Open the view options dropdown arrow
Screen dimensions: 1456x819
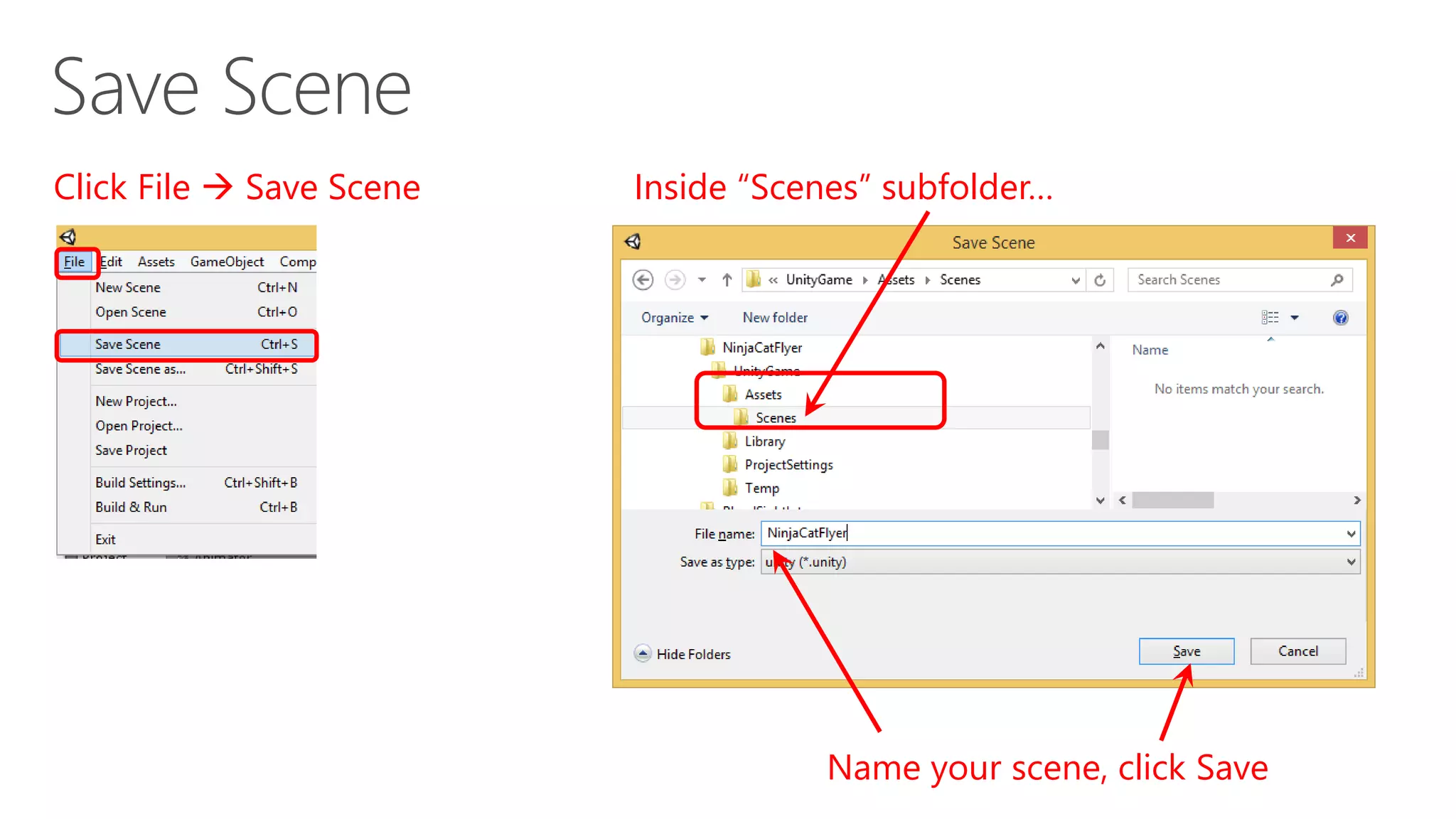pos(1295,318)
